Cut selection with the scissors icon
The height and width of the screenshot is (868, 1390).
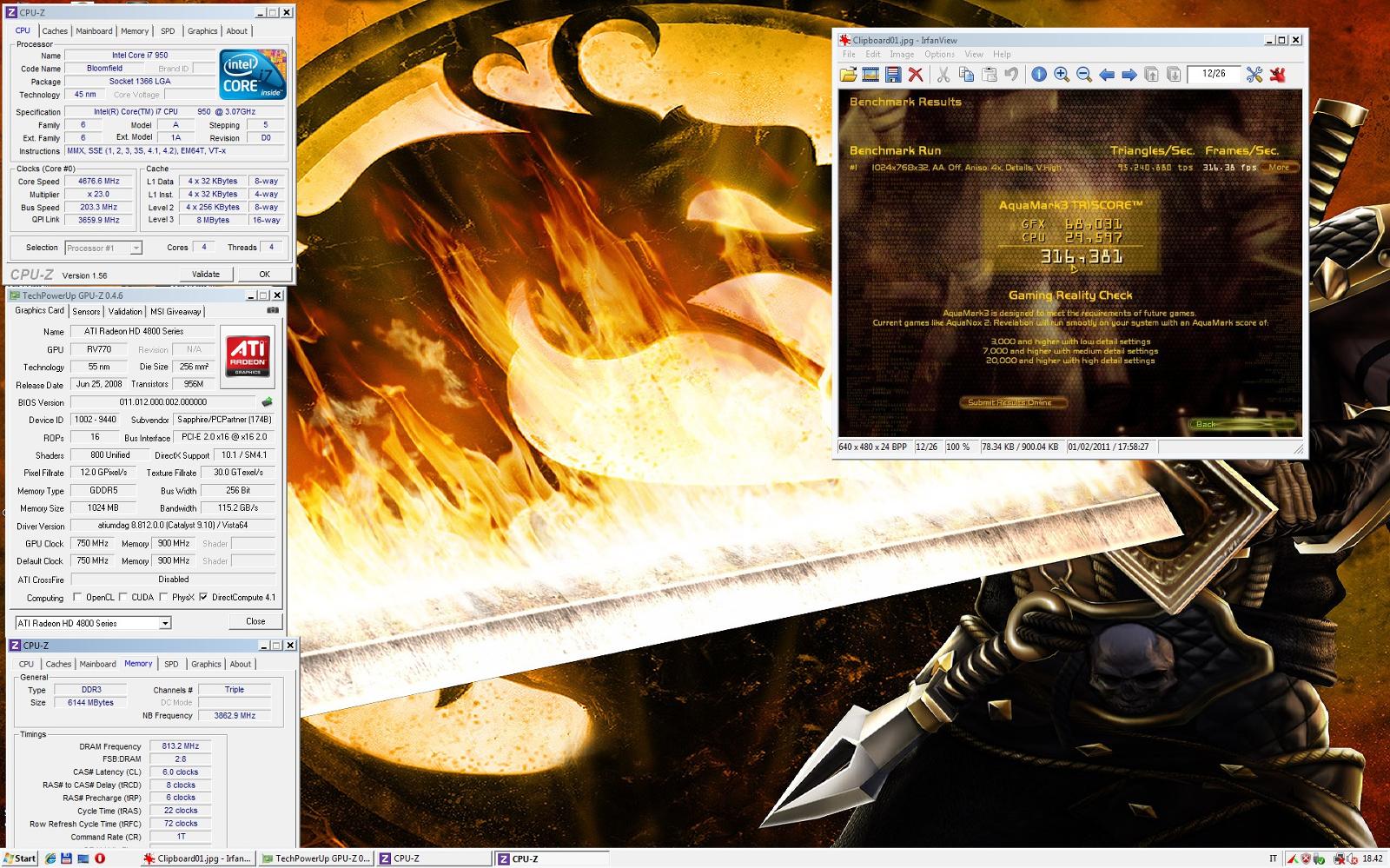(x=943, y=75)
